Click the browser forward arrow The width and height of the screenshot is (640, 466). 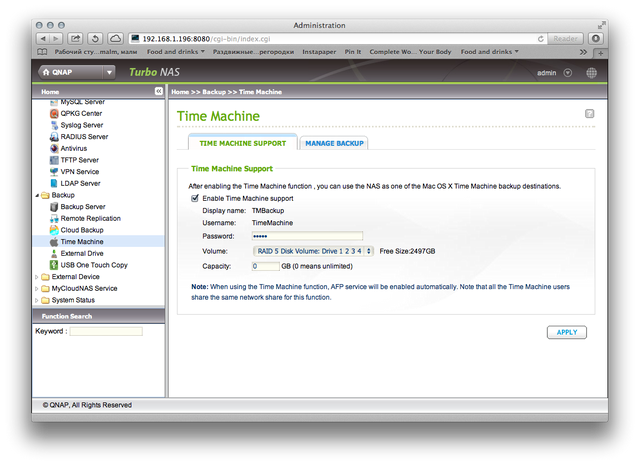pos(56,39)
